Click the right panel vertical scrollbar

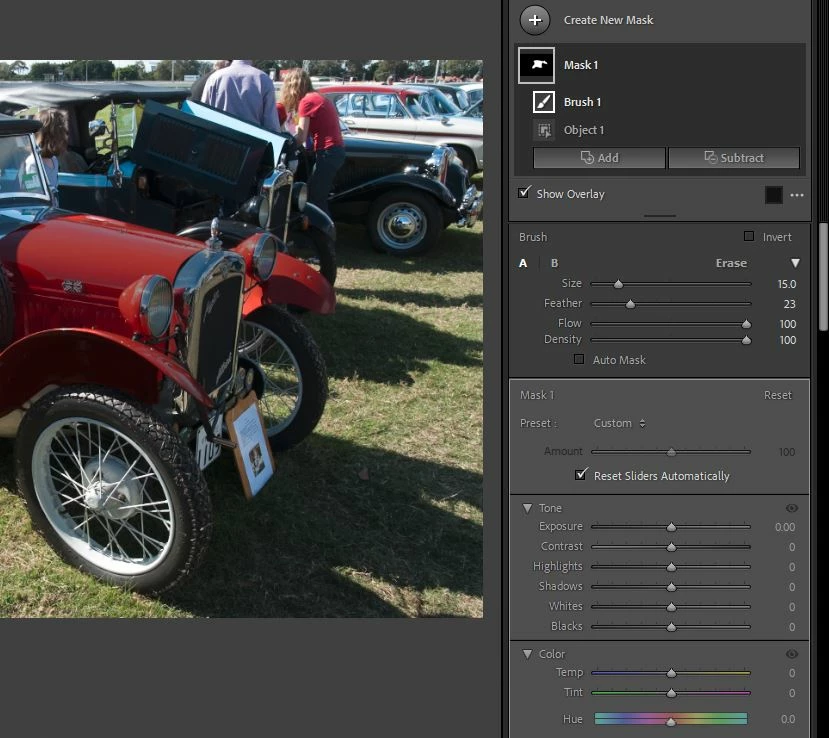point(823,277)
